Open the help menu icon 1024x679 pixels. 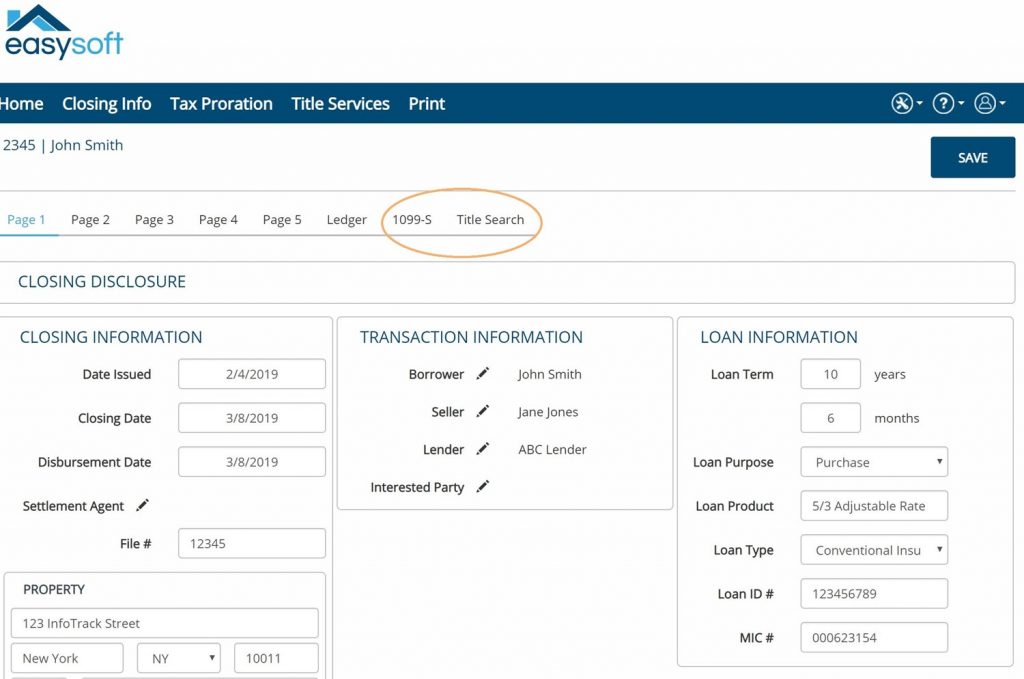[945, 103]
